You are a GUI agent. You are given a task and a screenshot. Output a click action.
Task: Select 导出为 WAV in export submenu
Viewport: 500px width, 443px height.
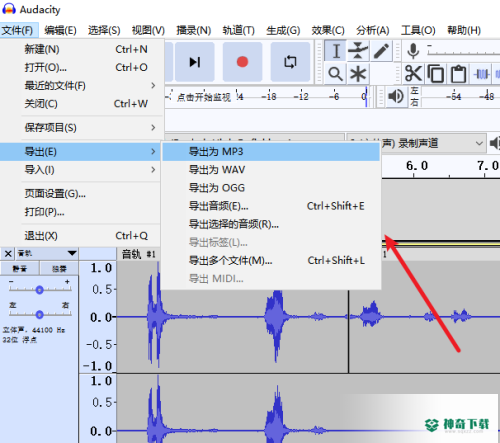tap(271, 170)
